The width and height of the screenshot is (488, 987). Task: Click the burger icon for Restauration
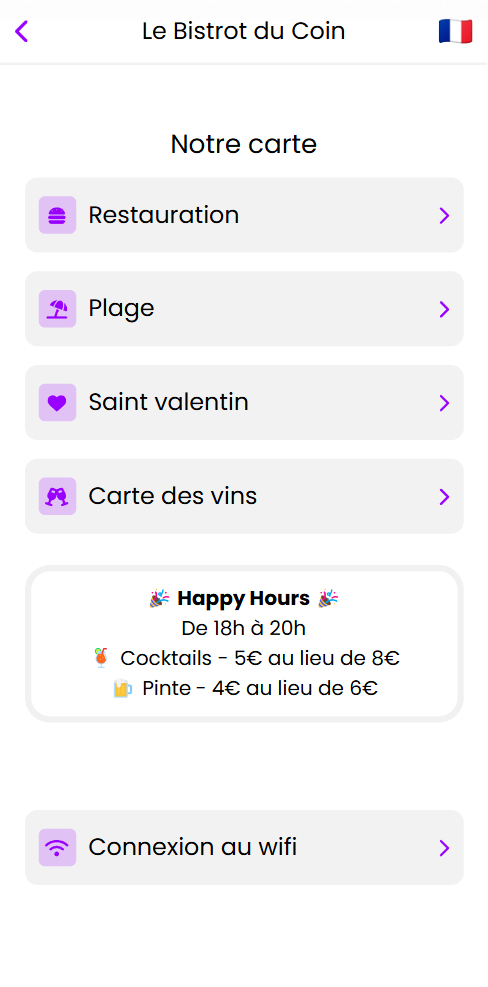click(57, 215)
